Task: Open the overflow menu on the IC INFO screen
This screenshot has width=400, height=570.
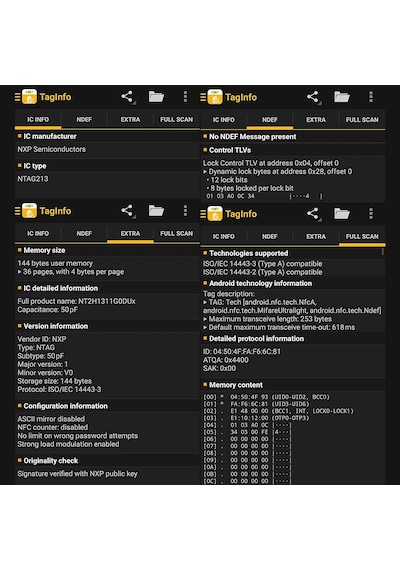Action: (x=185, y=96)
